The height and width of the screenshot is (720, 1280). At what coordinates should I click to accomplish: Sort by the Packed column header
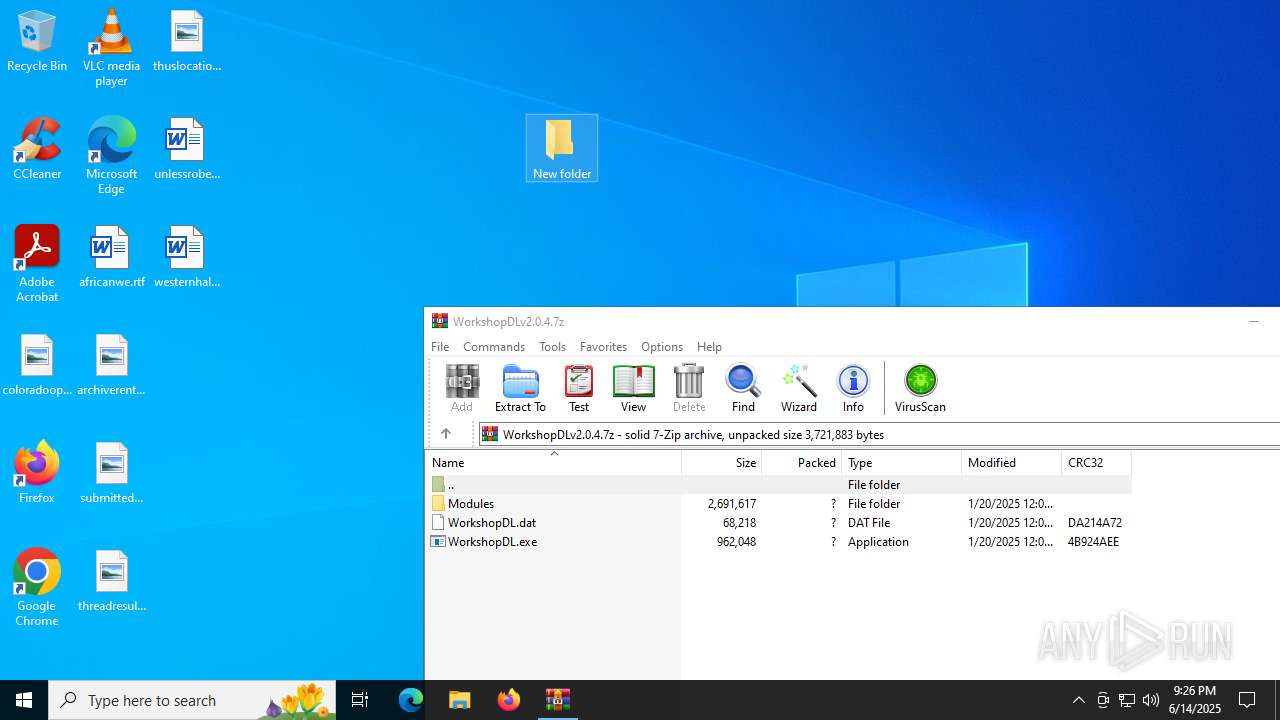[x=802, y=462]
